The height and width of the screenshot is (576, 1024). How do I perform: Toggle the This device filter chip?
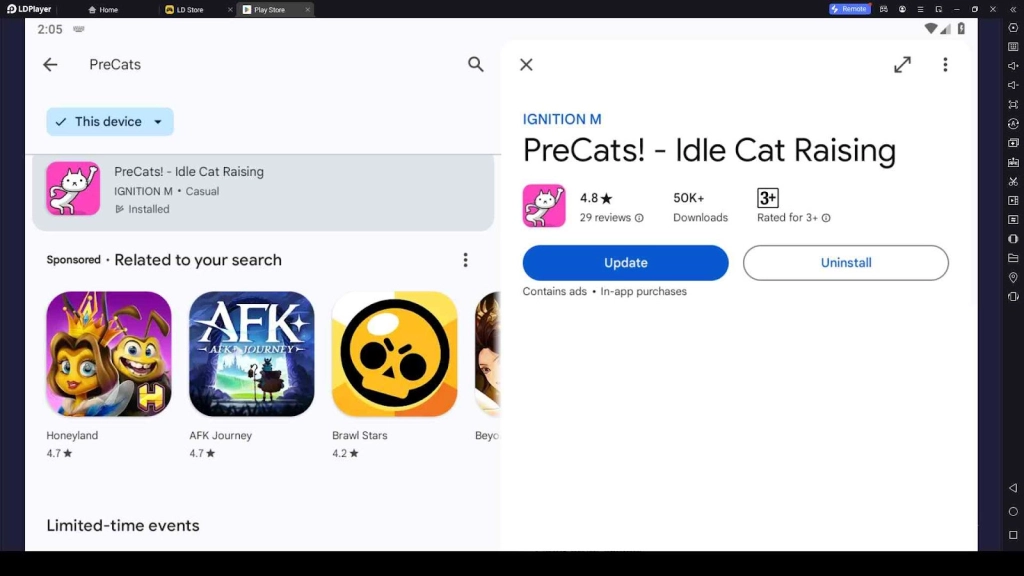pyautogui.click(x=98, y=122)
